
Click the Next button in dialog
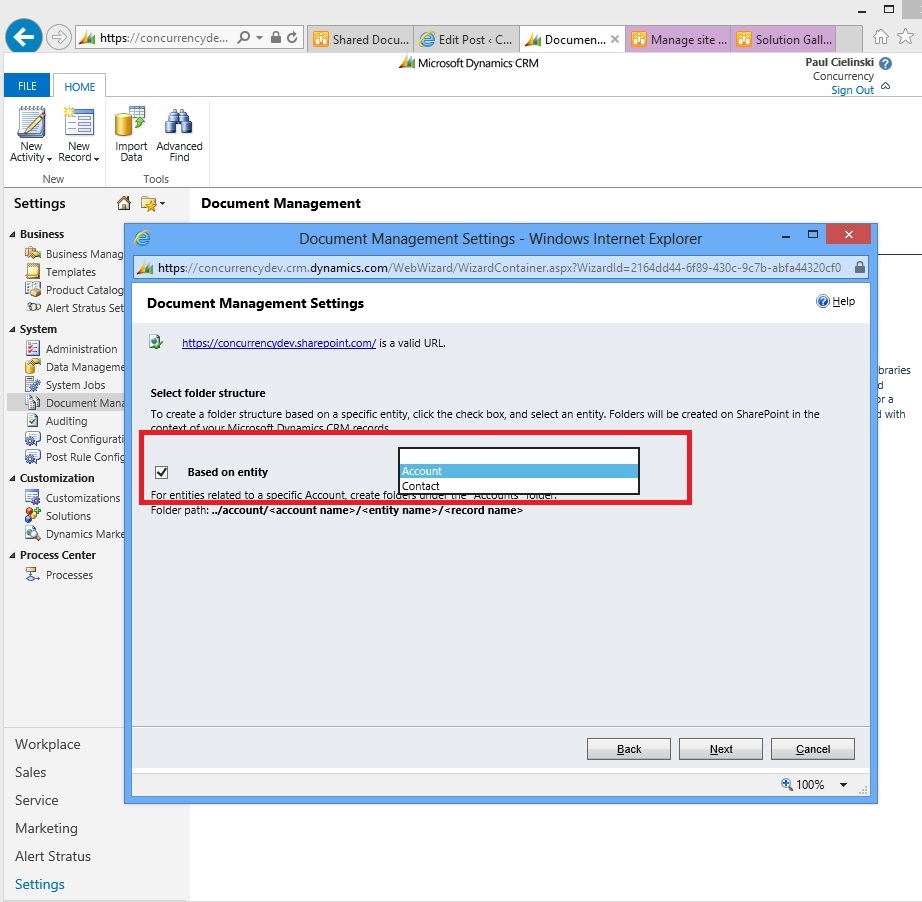tap(721, 749)
